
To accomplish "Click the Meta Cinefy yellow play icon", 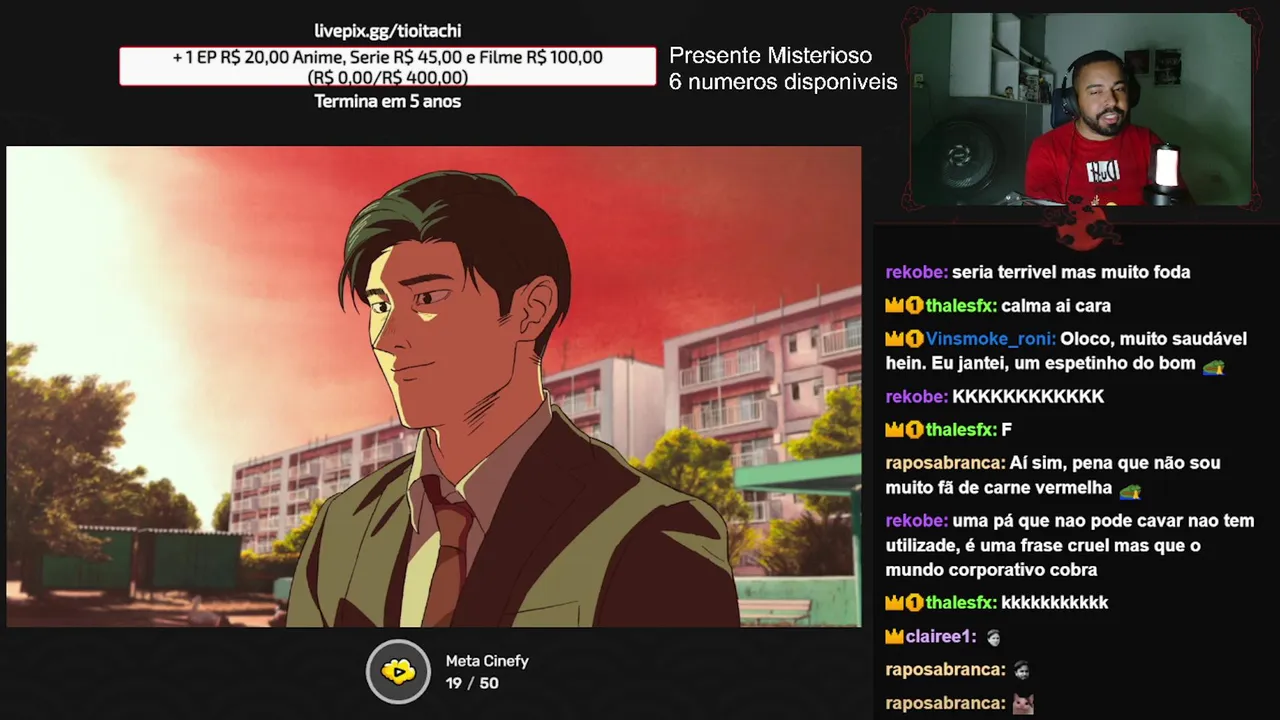I will pyautogui.click(x=398, y=672).
